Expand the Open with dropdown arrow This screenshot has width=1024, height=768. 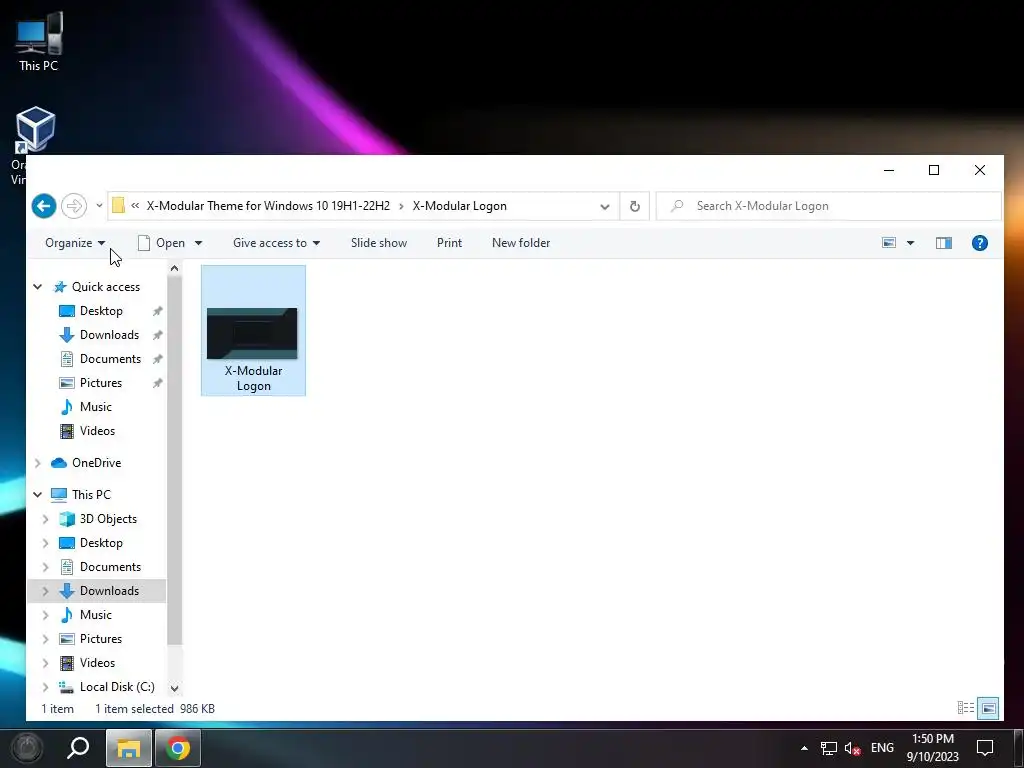[199, 243]
